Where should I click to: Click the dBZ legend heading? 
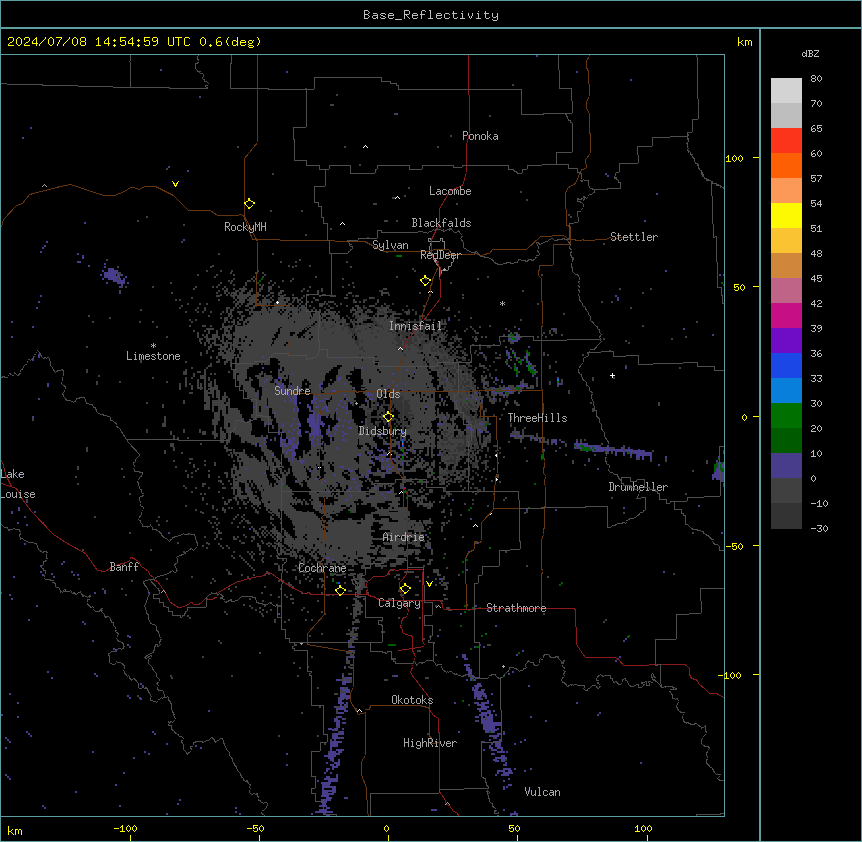tap(810, 53)
